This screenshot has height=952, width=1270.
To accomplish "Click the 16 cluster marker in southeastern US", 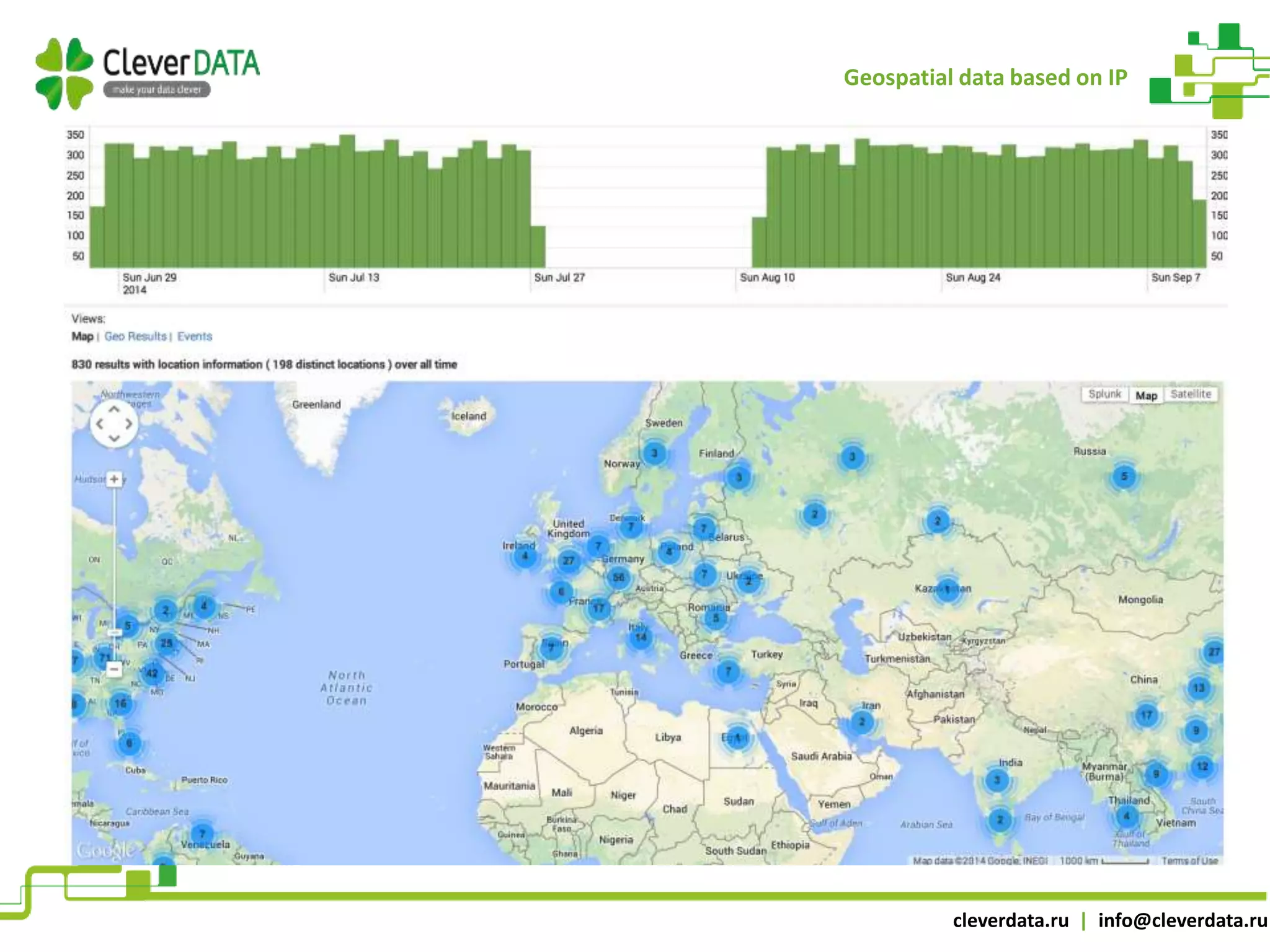I will coord(120,703).
